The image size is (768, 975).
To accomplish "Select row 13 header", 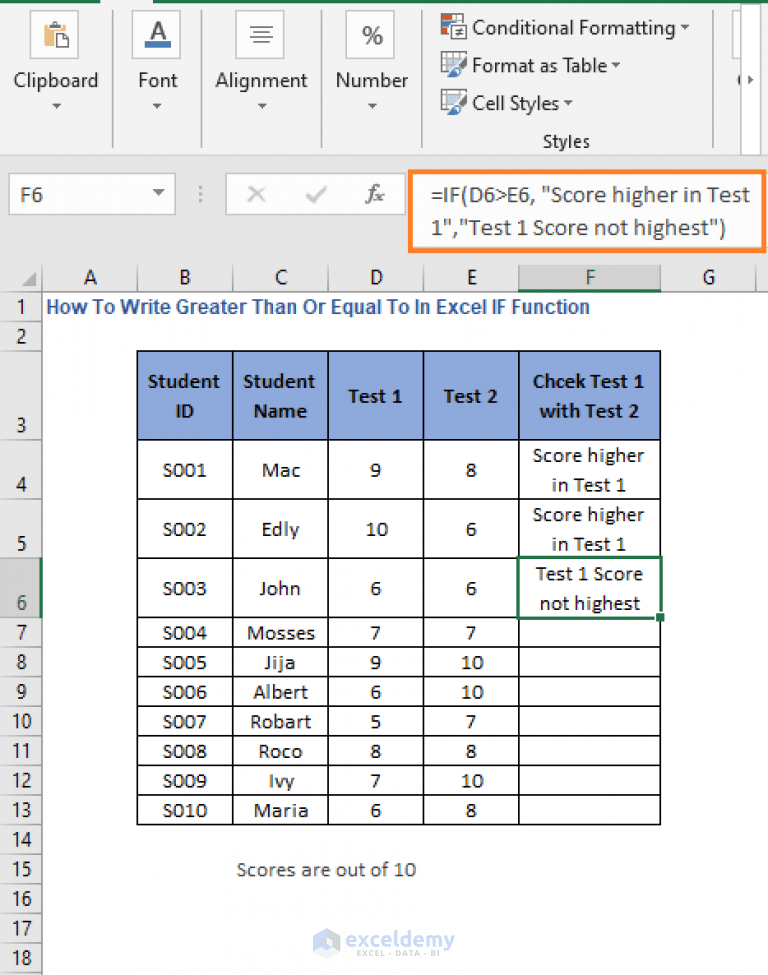I will [x=21, y=810].
